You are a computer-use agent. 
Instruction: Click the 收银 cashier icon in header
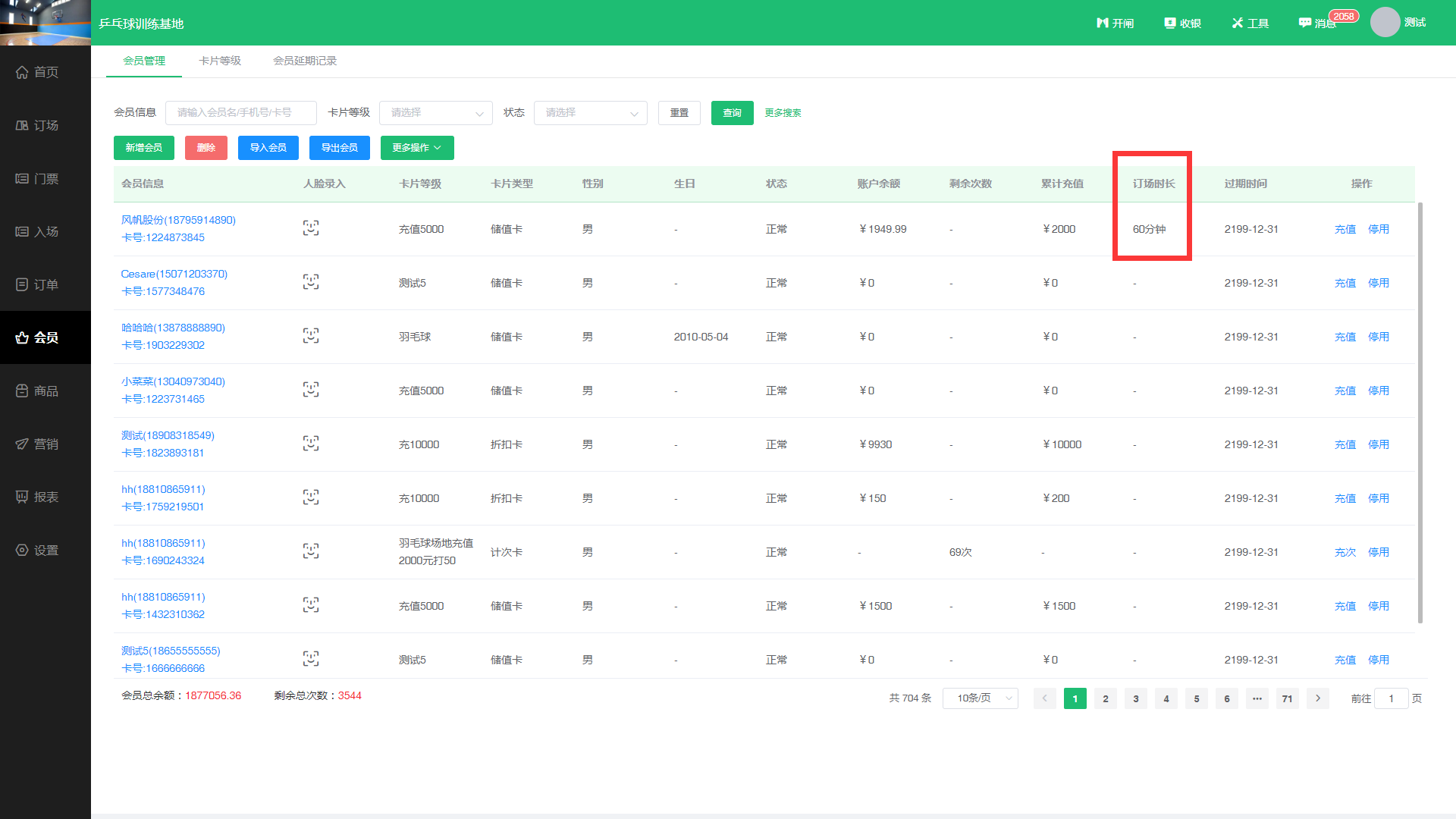click(1170, 24)
